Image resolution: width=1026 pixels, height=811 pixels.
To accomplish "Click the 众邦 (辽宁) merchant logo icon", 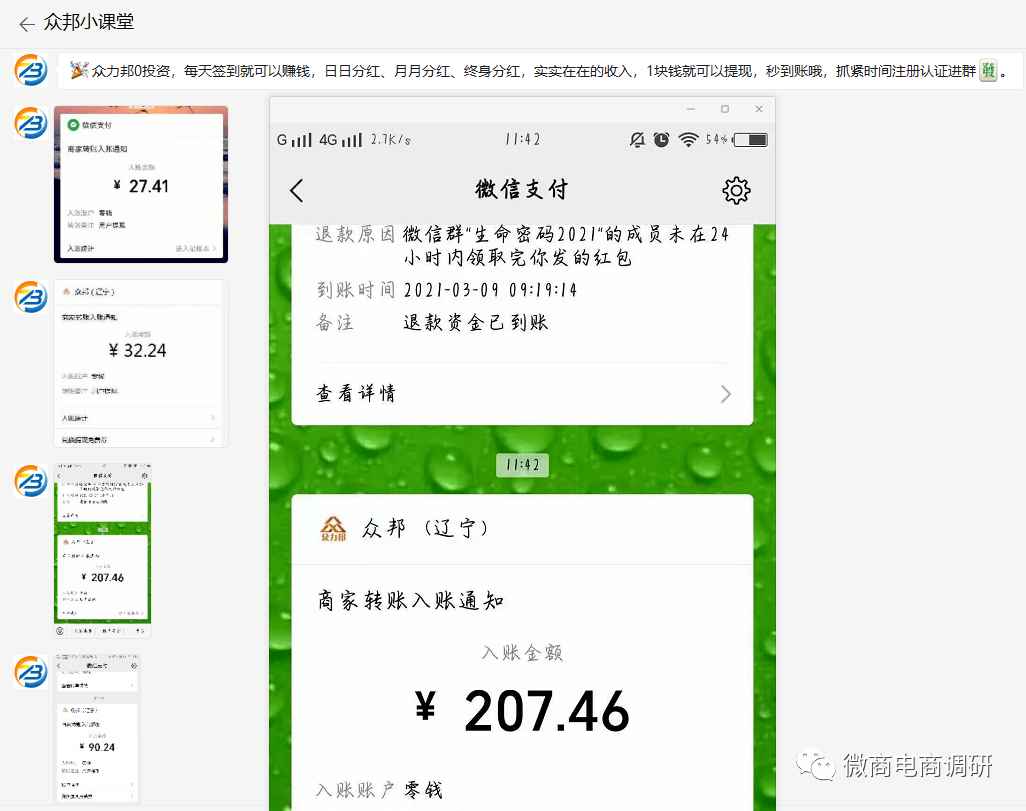I will pos(332,527).
